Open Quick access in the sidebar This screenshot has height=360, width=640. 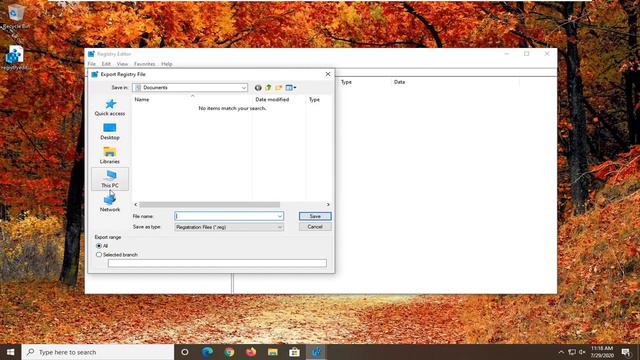tap(110, 107)
